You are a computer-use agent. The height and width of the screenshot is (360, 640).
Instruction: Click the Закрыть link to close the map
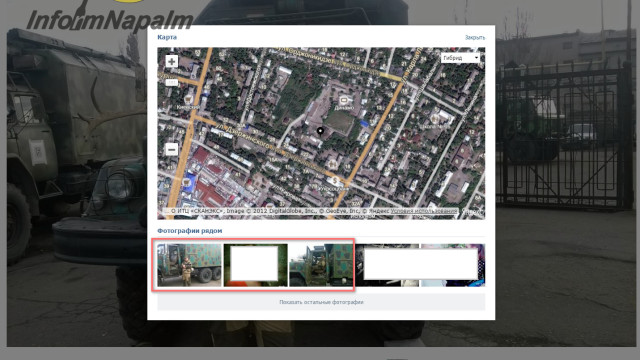pos(475,38)
